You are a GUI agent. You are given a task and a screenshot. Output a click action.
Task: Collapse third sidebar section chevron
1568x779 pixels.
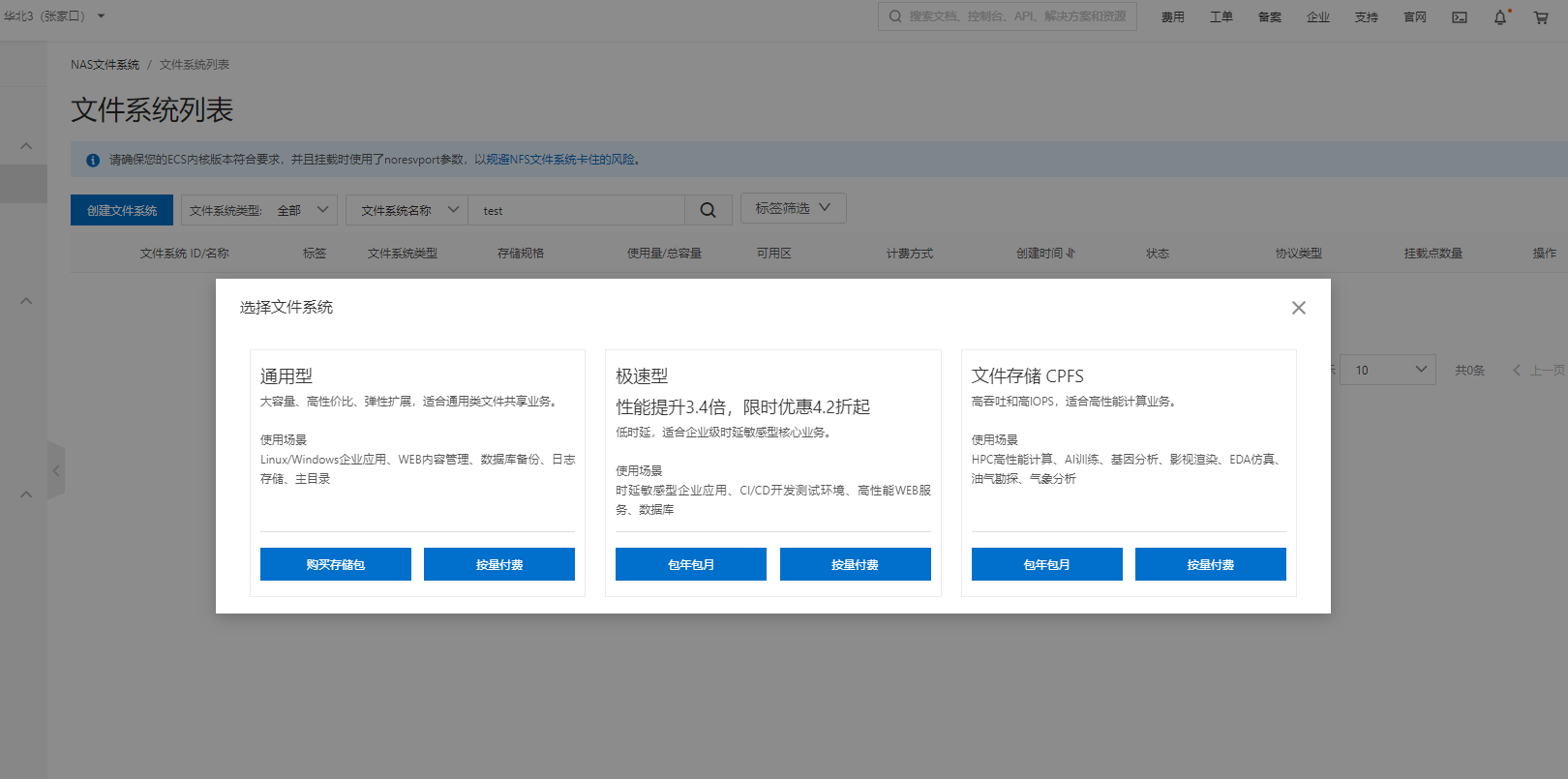(26, 494)
